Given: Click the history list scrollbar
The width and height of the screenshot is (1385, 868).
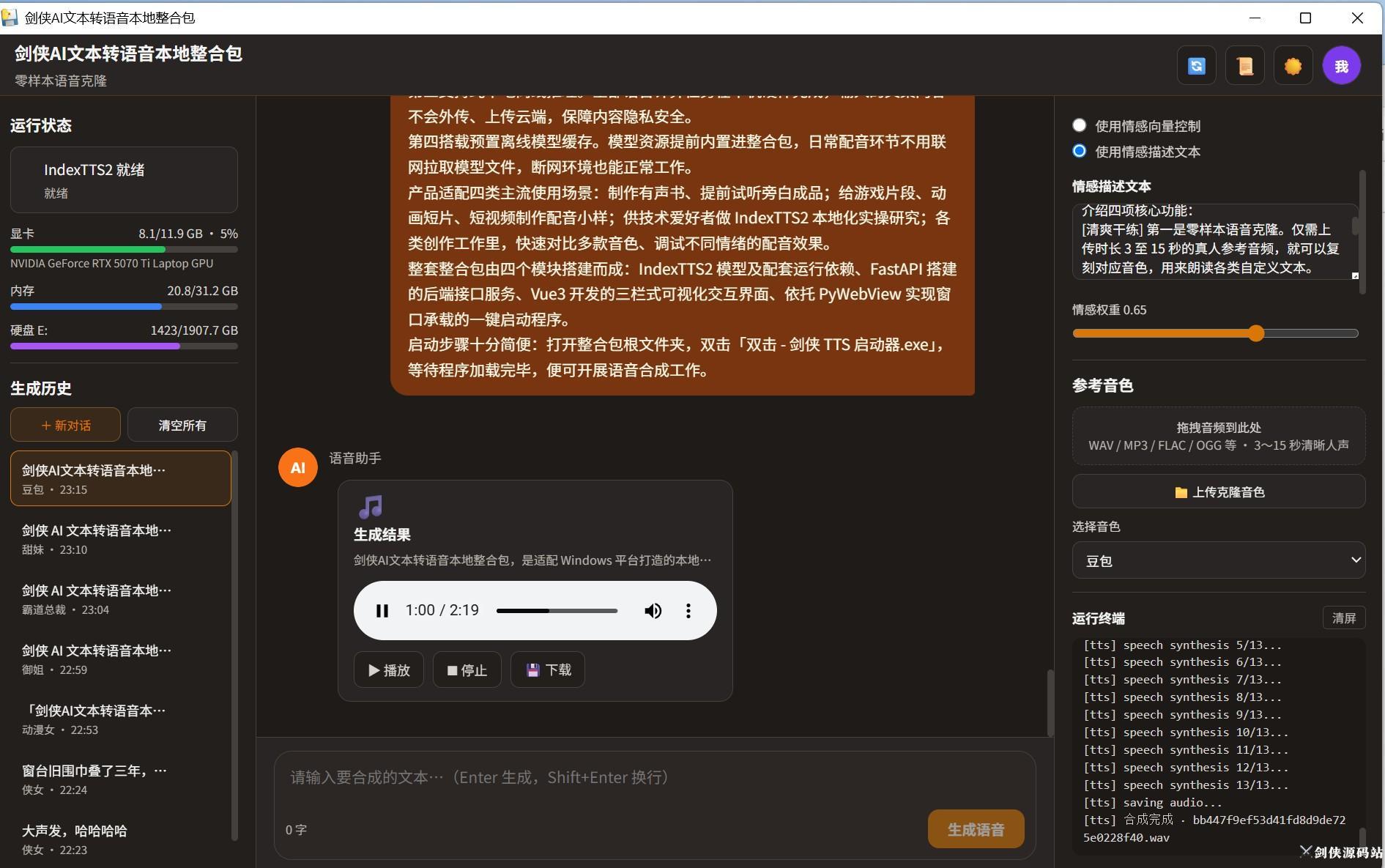Looking at the screenshot, I should 234,645.
